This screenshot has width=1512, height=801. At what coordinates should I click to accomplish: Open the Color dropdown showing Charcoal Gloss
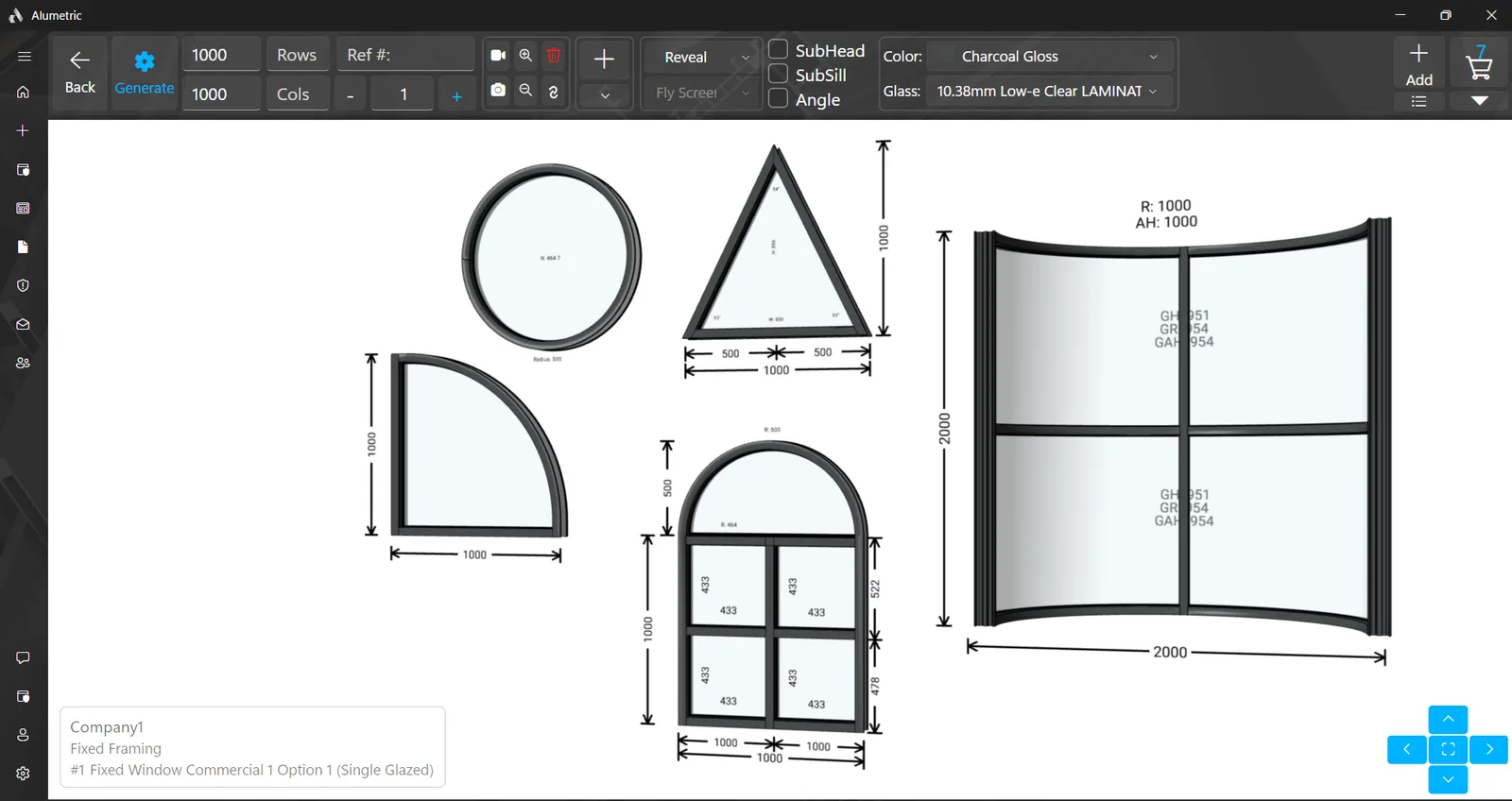click(1050, 57)
